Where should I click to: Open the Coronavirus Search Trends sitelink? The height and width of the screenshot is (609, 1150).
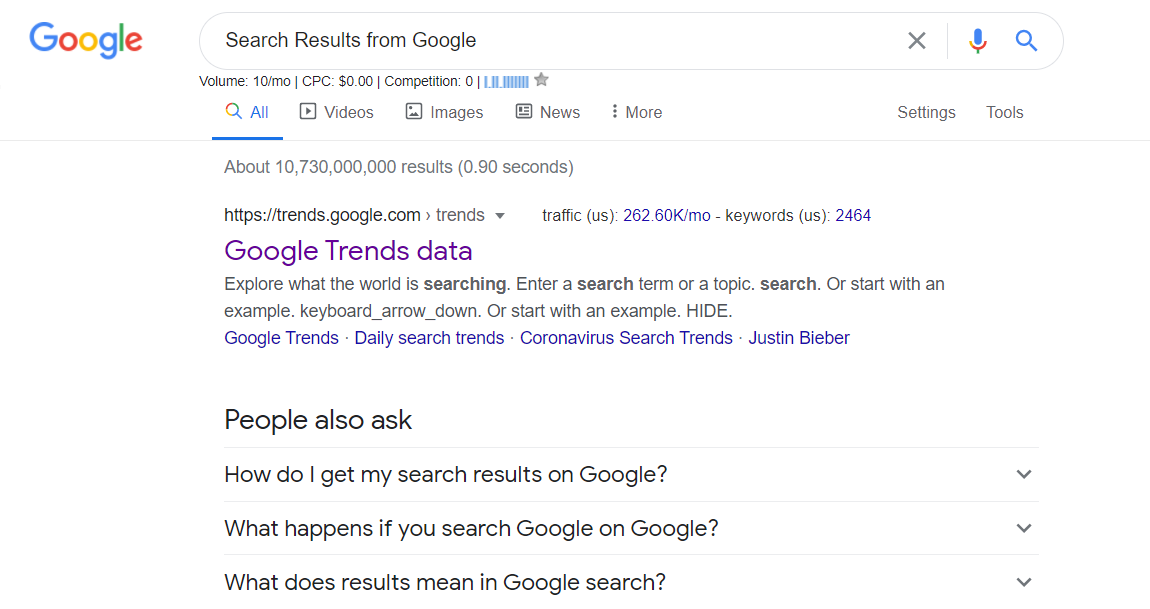click(x=626, y=338)
